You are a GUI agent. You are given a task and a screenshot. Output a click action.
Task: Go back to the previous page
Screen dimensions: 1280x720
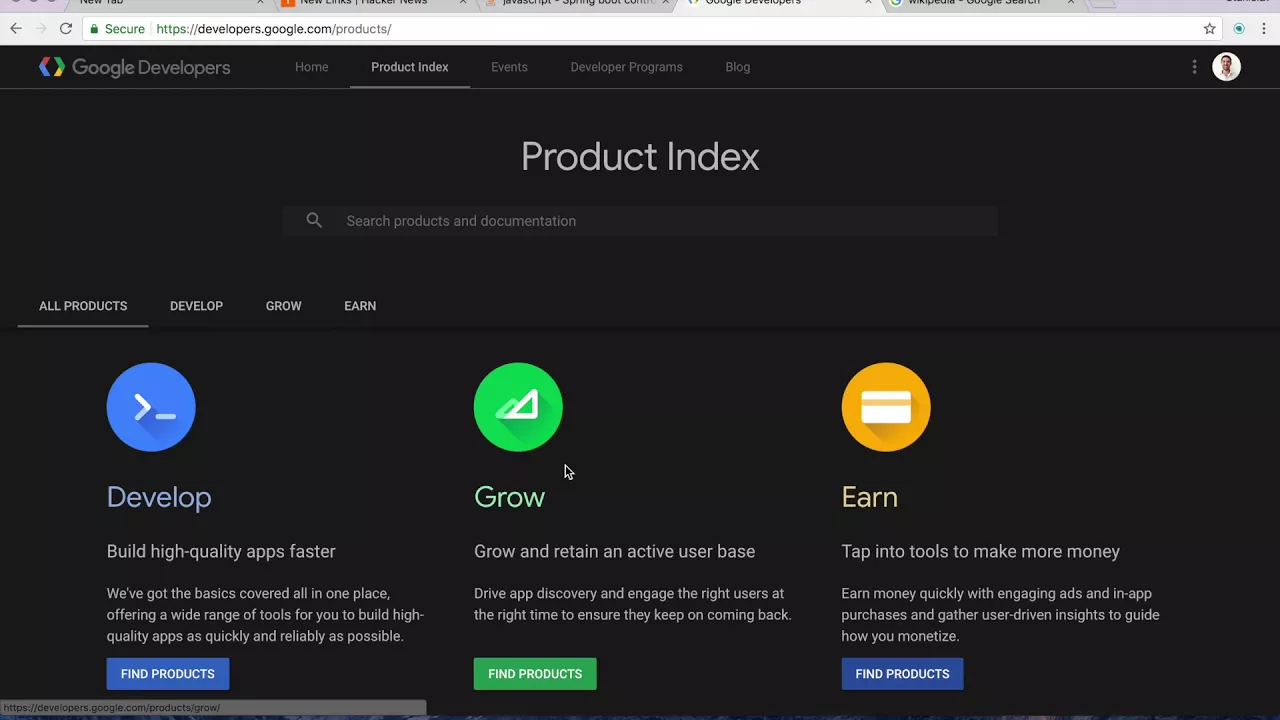click(16, 29)
